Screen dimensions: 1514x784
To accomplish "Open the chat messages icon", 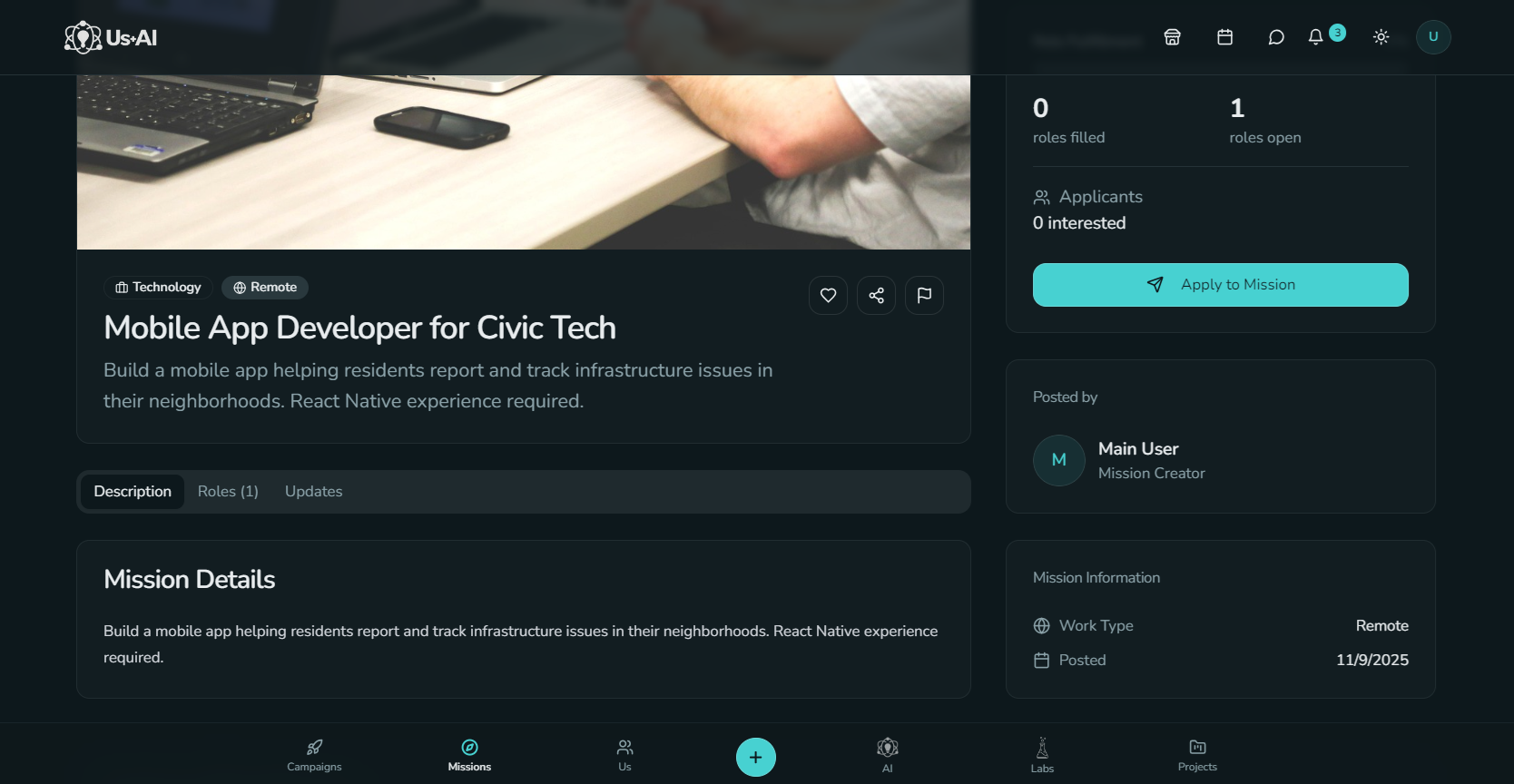I will point(1276,37).
